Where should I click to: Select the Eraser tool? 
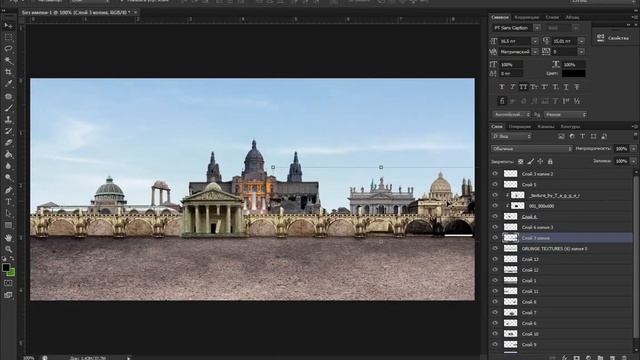pyautogui.click(x=8, y=143)
